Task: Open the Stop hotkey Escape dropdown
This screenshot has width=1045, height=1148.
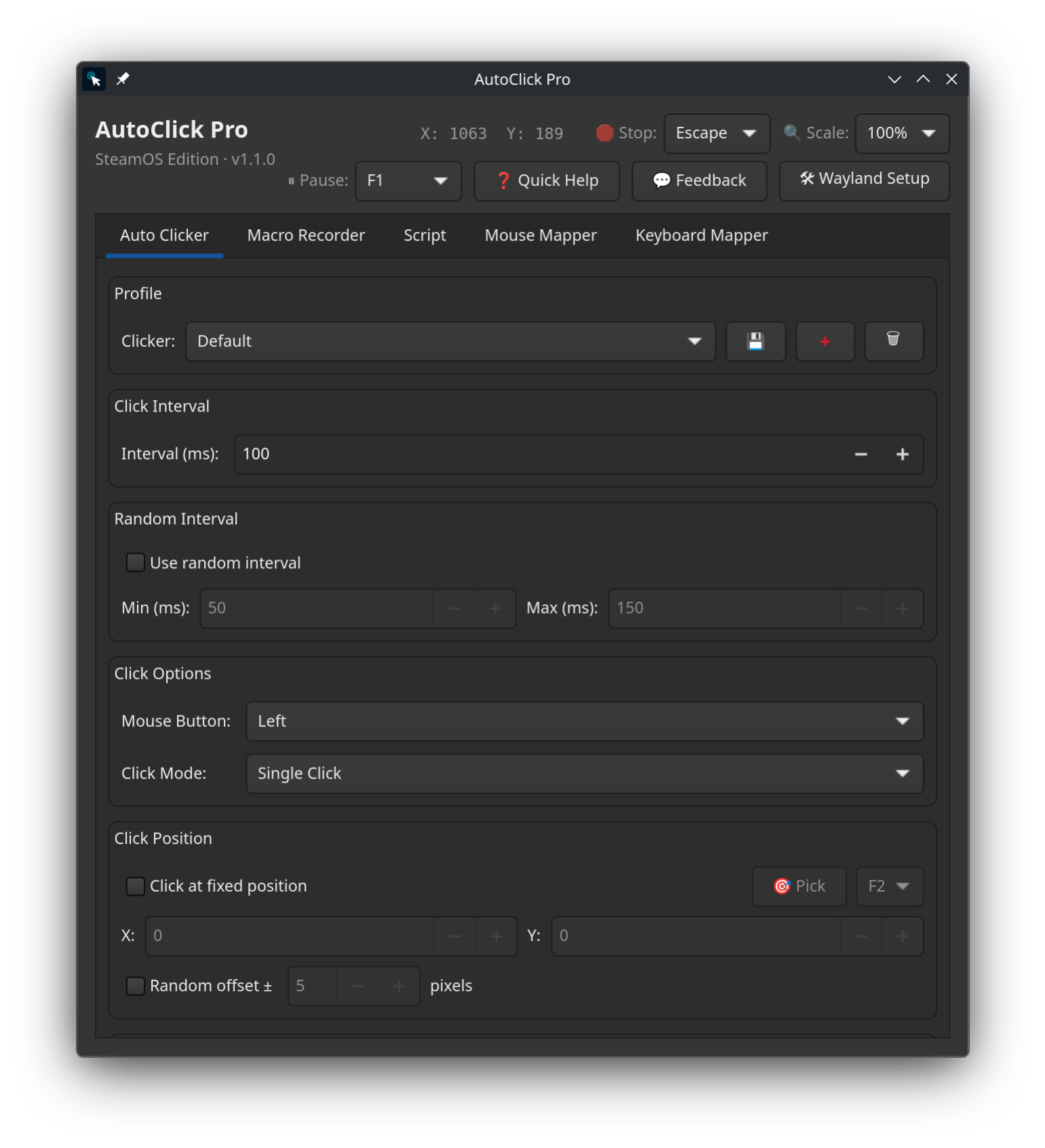Action: click(717, 133)
